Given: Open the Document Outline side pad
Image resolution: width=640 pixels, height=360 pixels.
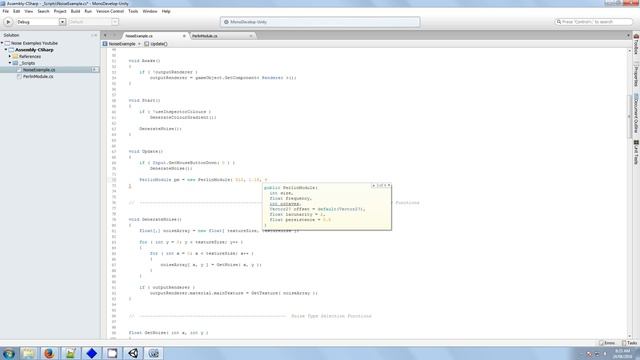Looking at the screenshot, I should point(636,113).
